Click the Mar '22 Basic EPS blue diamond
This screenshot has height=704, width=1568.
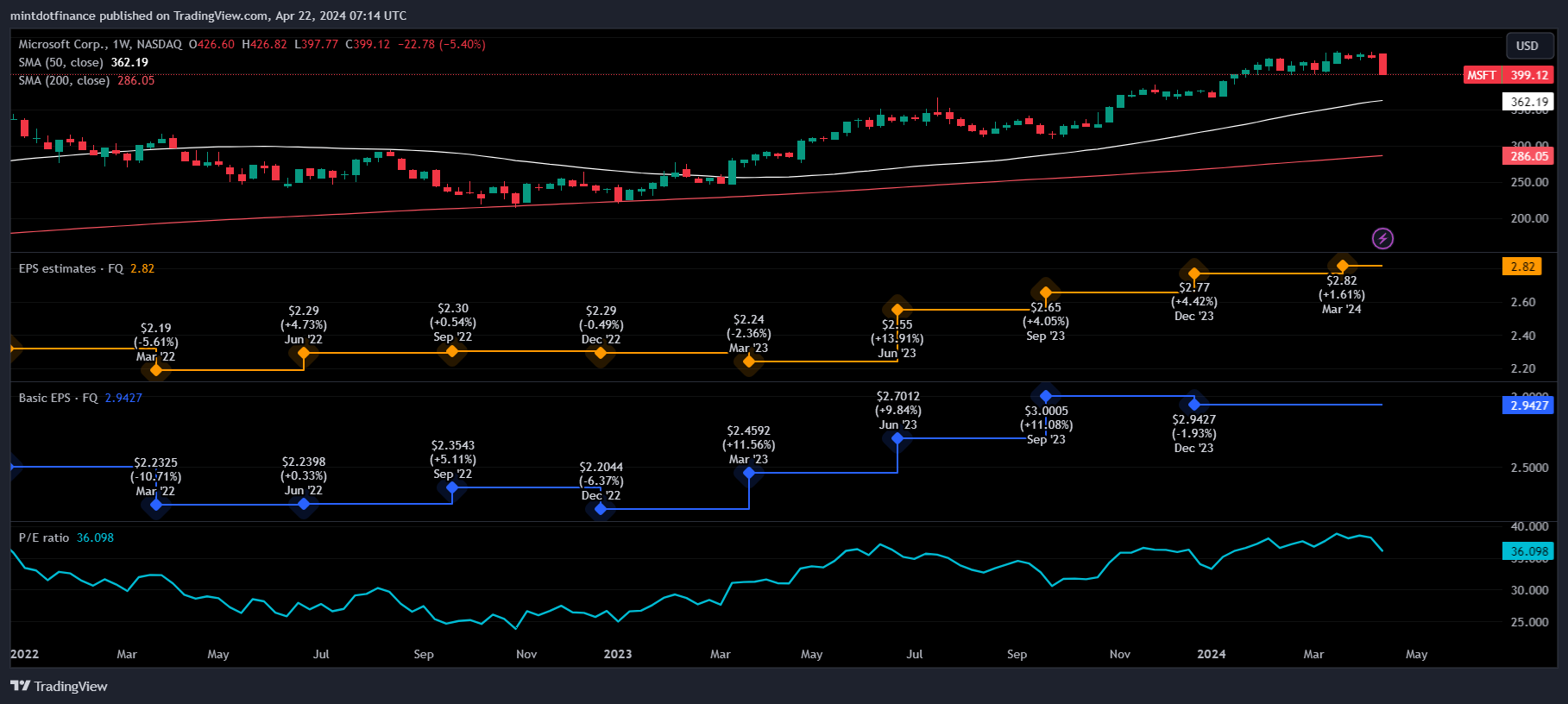tap(156, 505)
